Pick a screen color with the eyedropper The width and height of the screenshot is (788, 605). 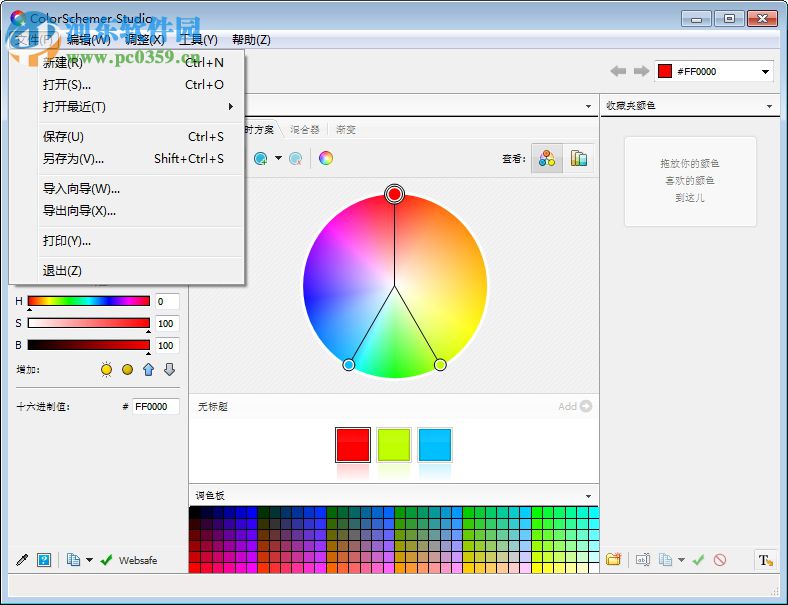pos(22,560)
